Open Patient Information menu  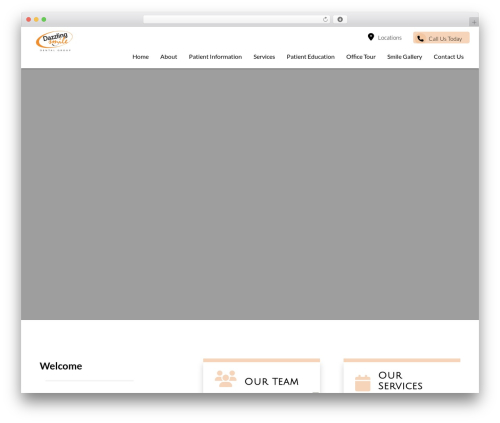pos(215,57)
